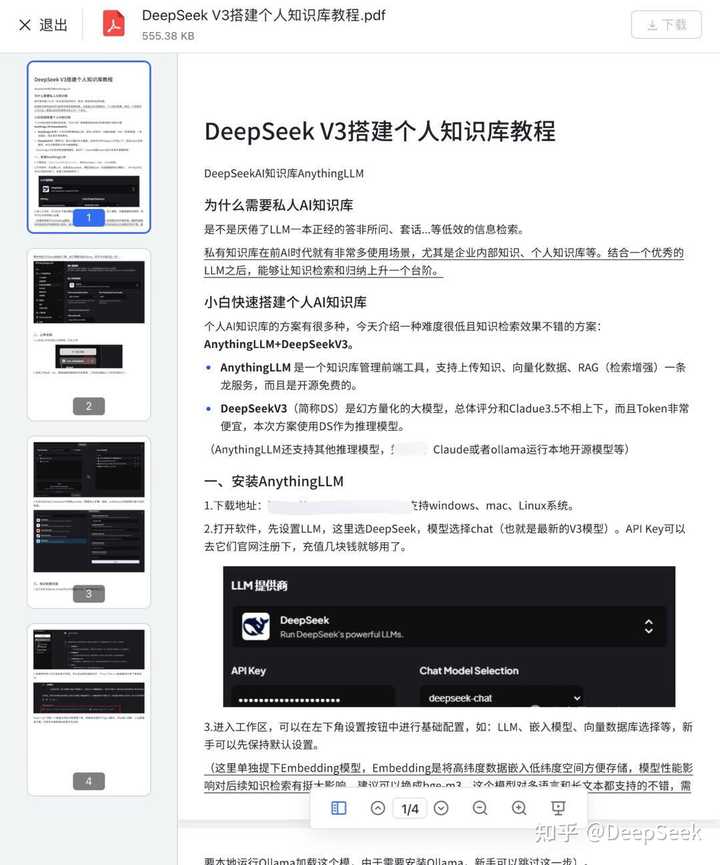Click the document title heading

pyautogui.click(x=380, y=131)
